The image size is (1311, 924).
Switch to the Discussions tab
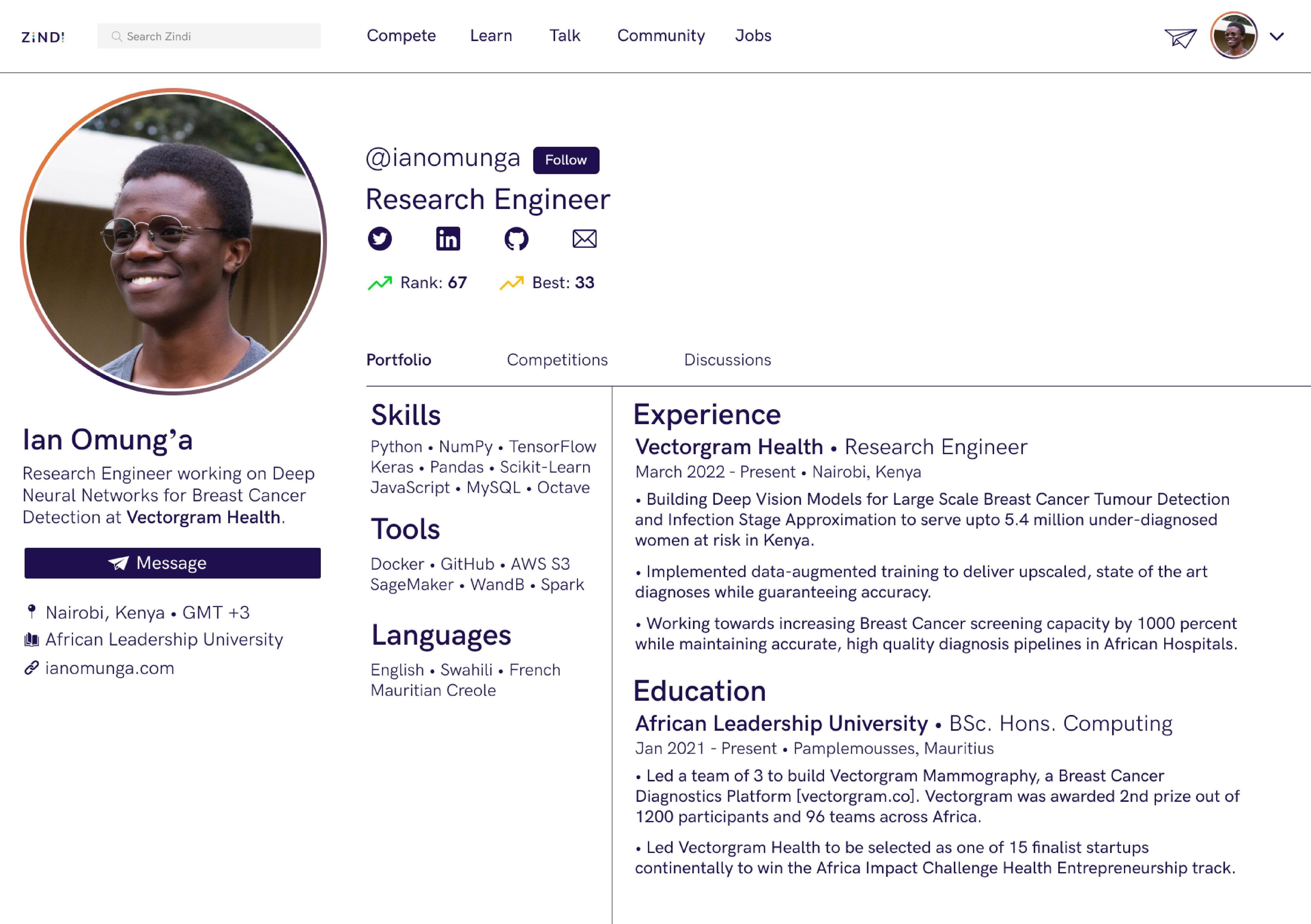[x=728, y=360]
